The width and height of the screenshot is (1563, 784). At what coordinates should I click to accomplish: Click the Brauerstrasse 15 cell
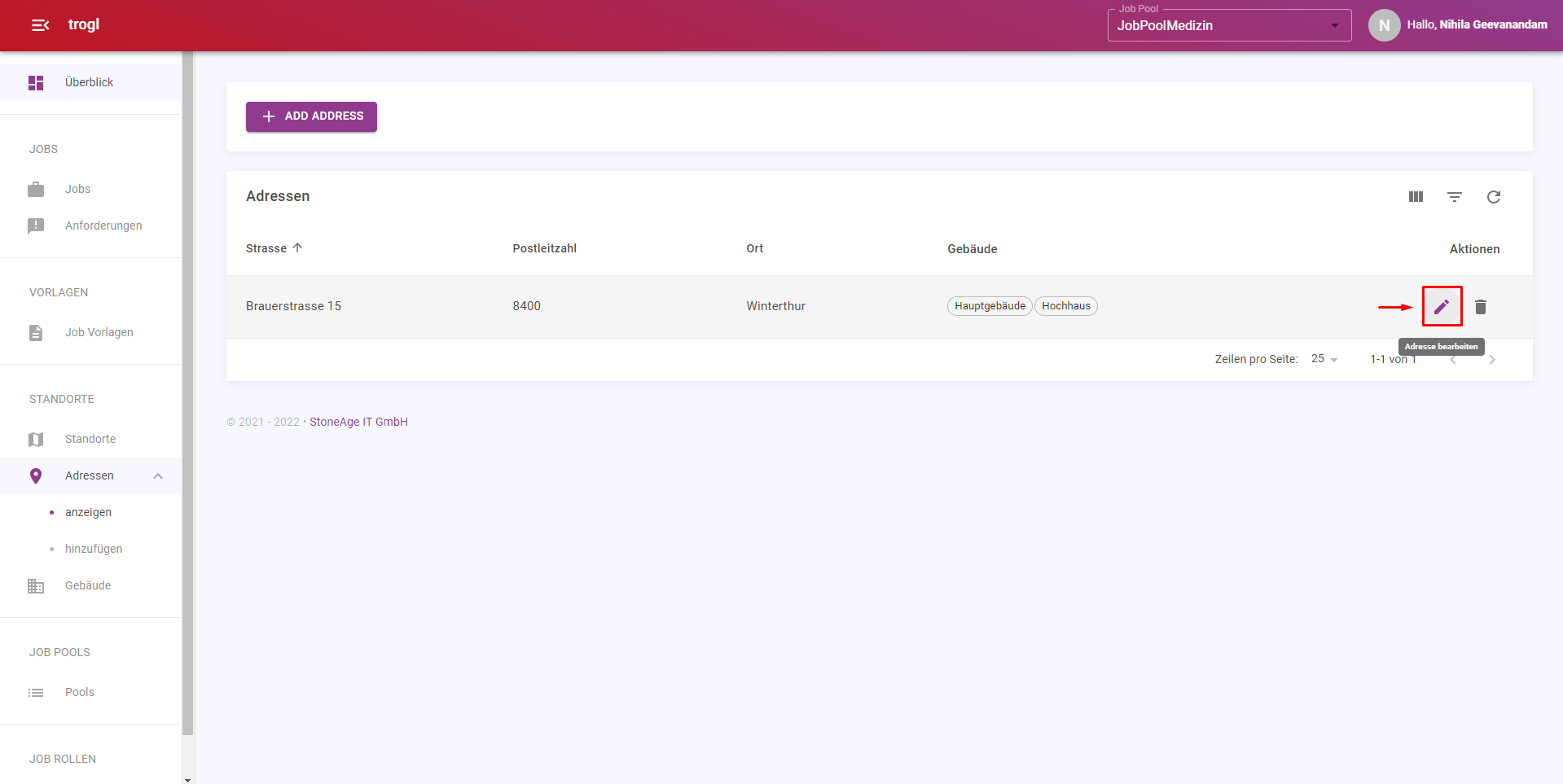coord(293,306)
